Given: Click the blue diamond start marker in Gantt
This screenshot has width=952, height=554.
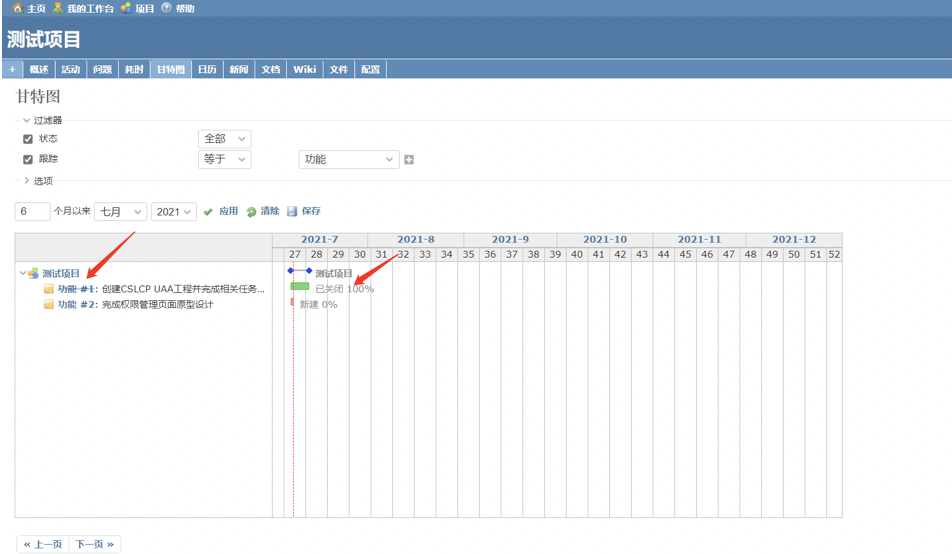Looking at the screenshot, I should pyautogui.click(x=290, y=270).
